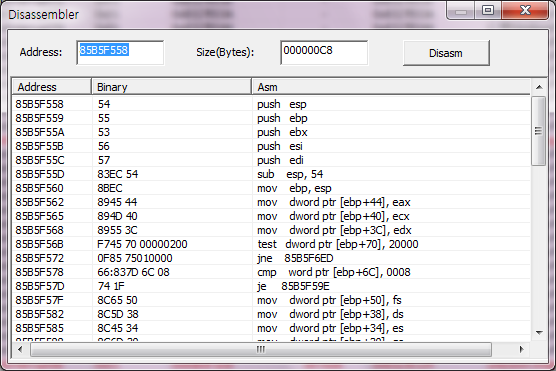Click 'mov dword ptr [ebp+50], fs' instruction
The height and width of the screenshot is (371, 556).
click(x=329, y=300)
